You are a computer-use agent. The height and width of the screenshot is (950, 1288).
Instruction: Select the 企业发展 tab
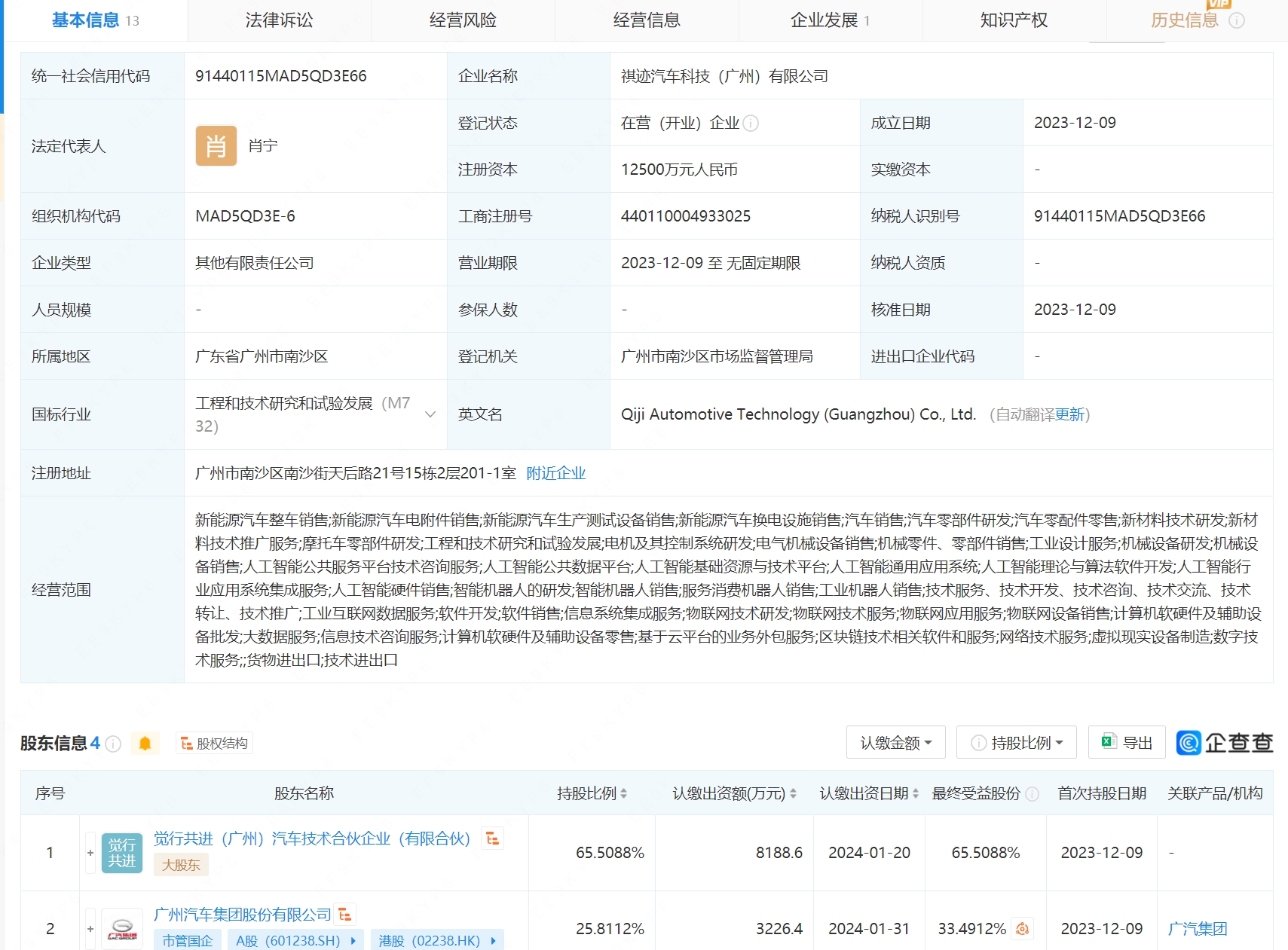831,20
